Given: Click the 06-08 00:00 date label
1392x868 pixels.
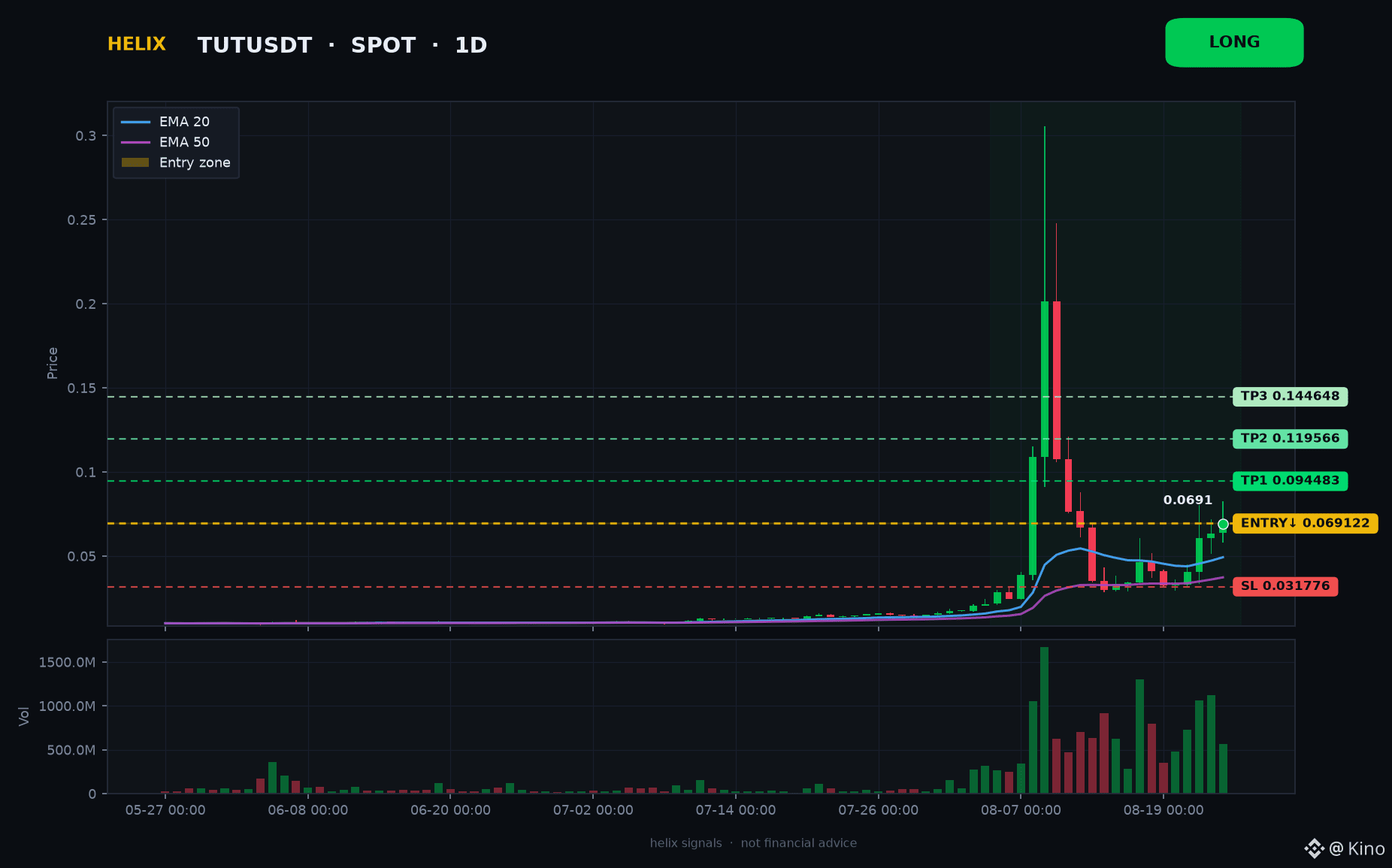Looking at the screenshot, I should [308, 810].
